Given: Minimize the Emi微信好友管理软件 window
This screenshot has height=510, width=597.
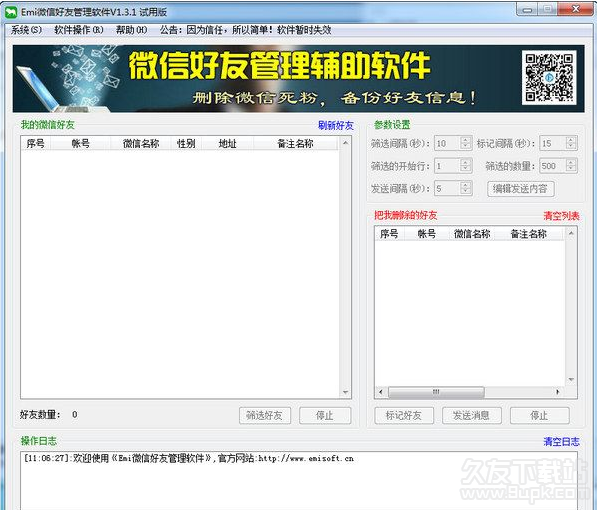Looking at the screenshot, I should click(x=527, y=10).
